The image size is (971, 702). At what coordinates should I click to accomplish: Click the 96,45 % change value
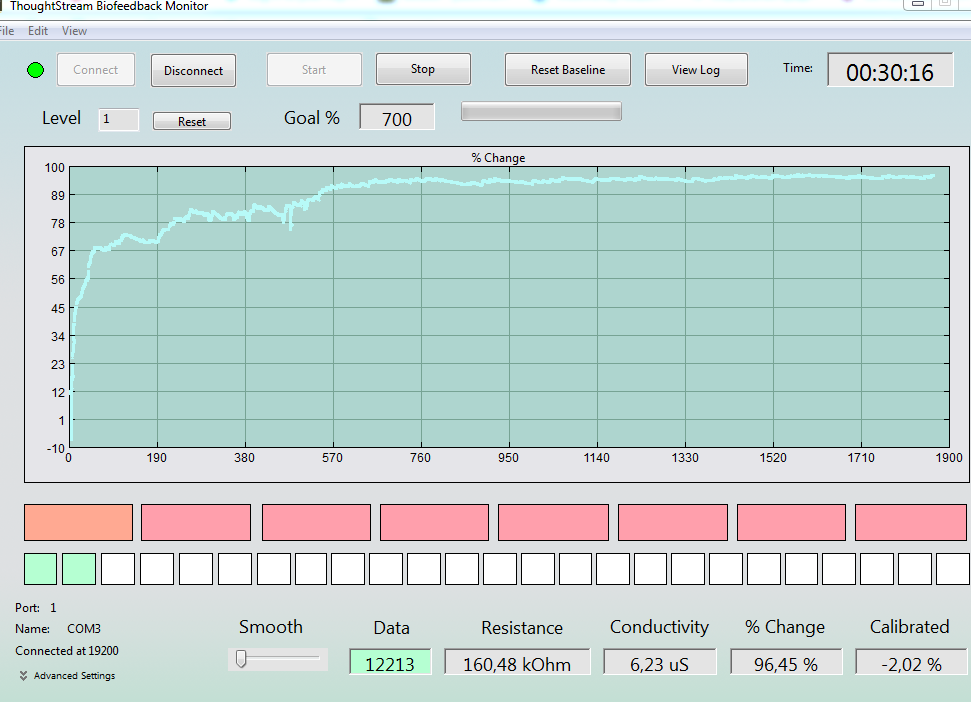[786, 663]
